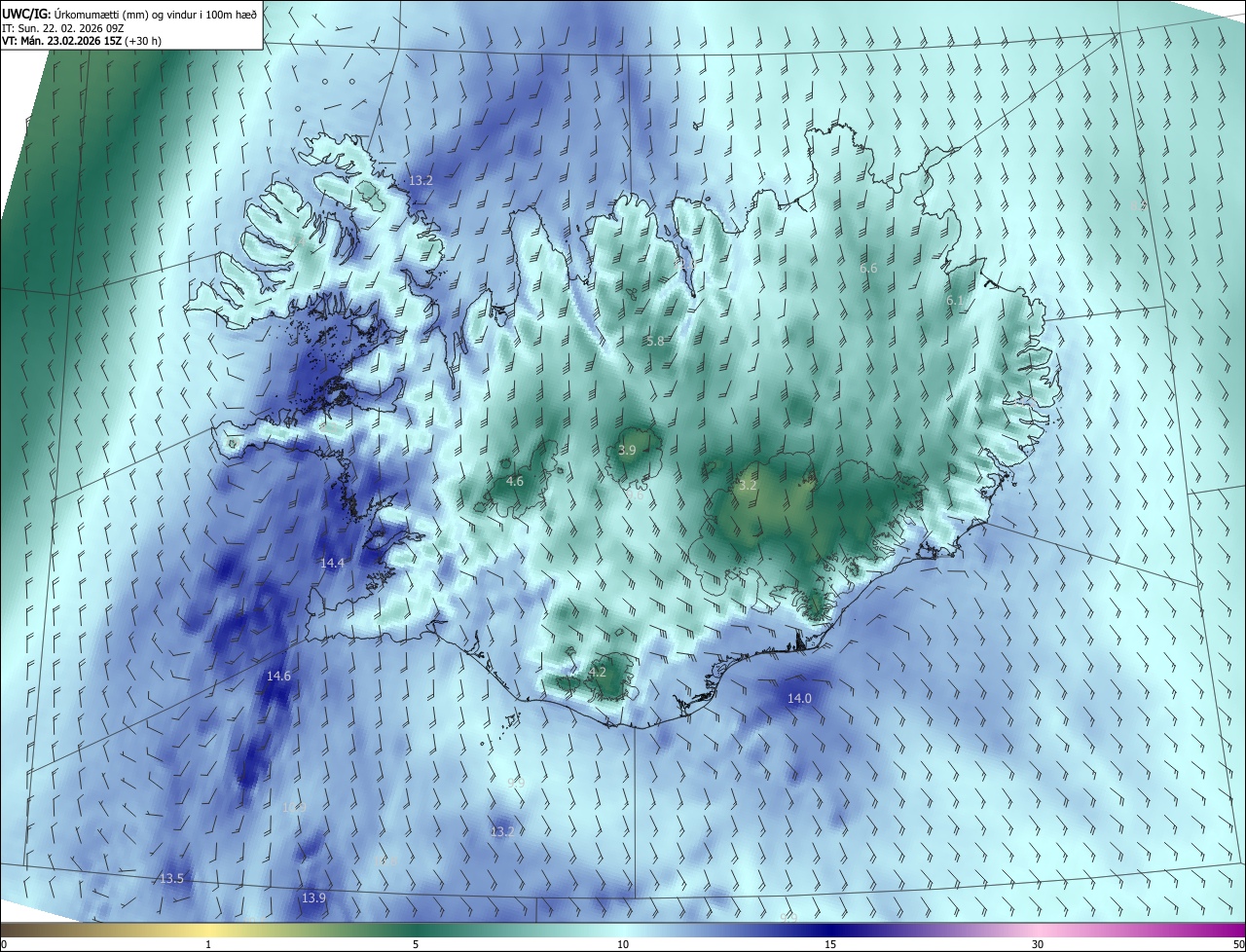This screenshot has width=1246, height=952.
Task: Click the colorbar tick label 30
Action: (1038, 944)
